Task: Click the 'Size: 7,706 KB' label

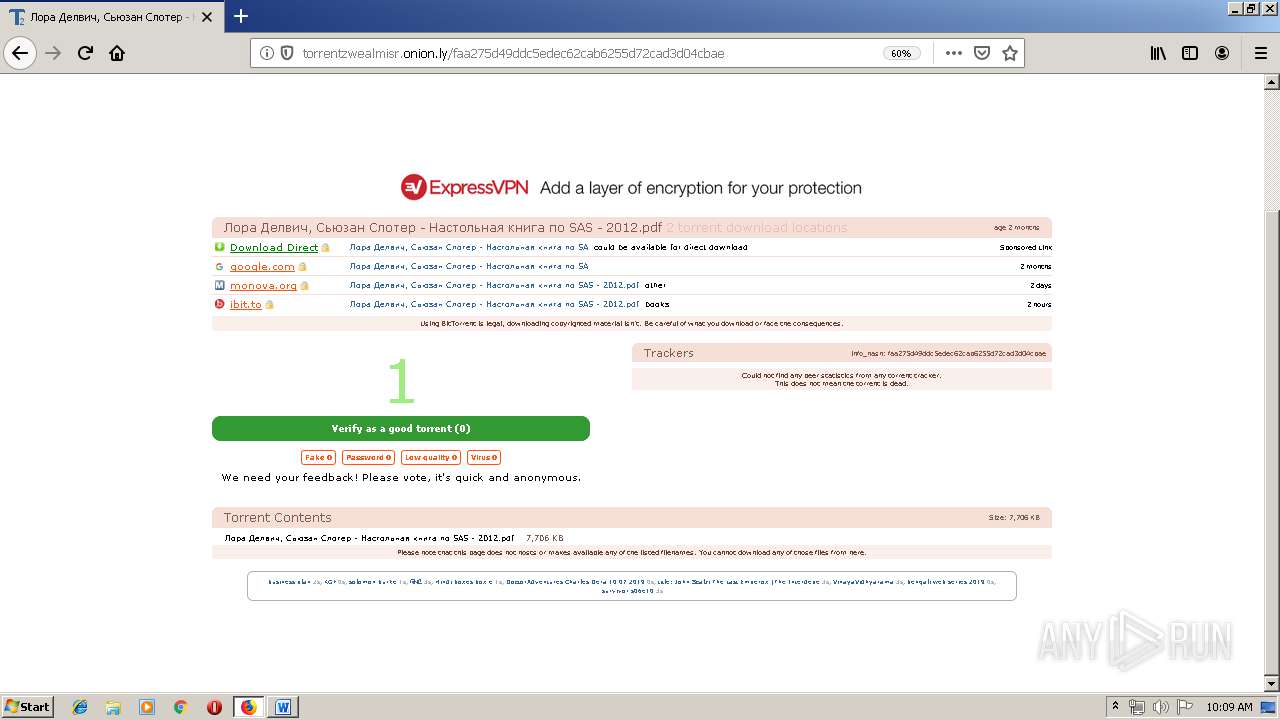Action: (x=1014, y=517)
